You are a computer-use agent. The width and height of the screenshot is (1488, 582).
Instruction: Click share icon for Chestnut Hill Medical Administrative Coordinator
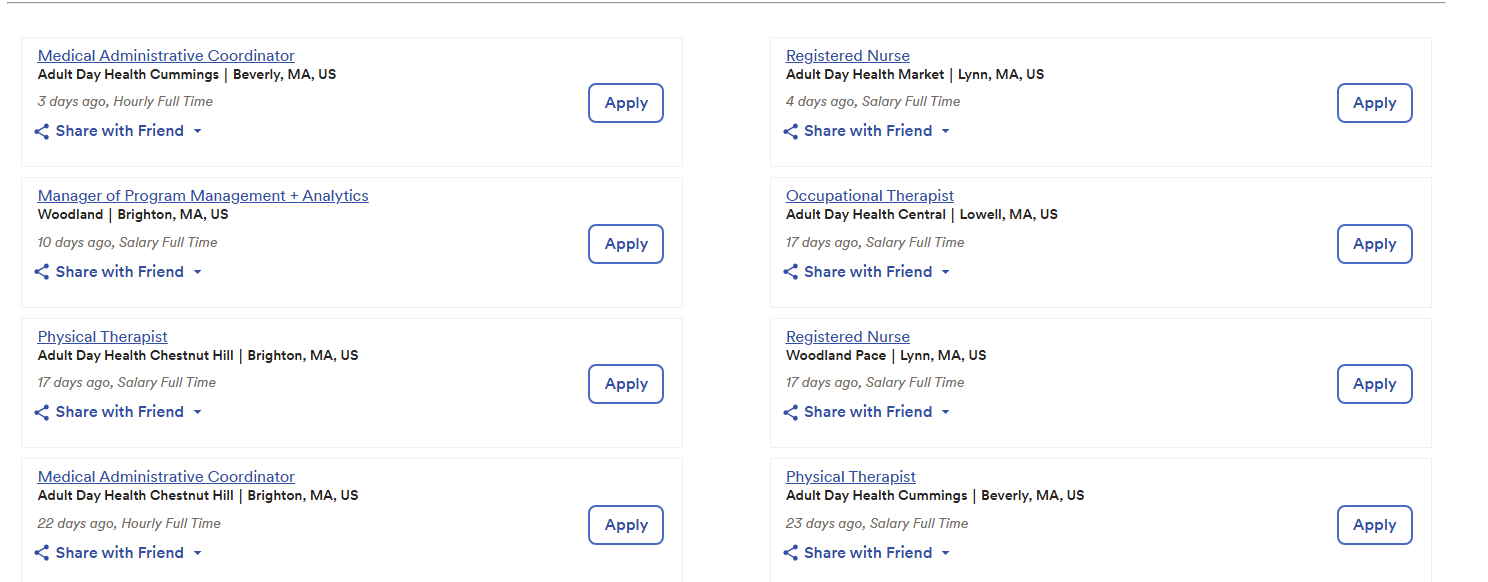coord(42,553)
